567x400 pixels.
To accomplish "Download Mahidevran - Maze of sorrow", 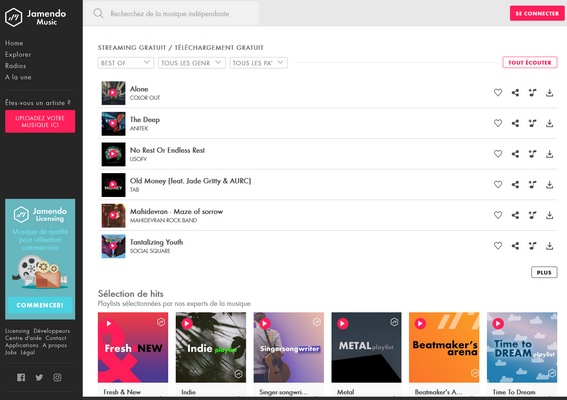I will click(549, 215).
